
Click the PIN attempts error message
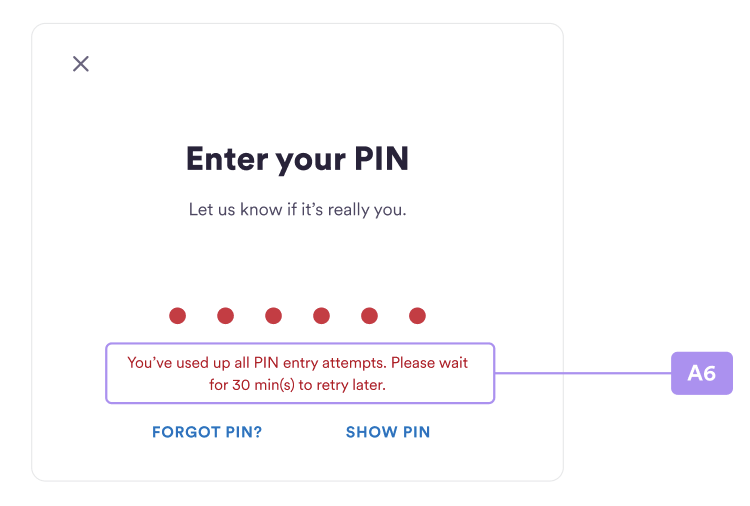(298, 374)
